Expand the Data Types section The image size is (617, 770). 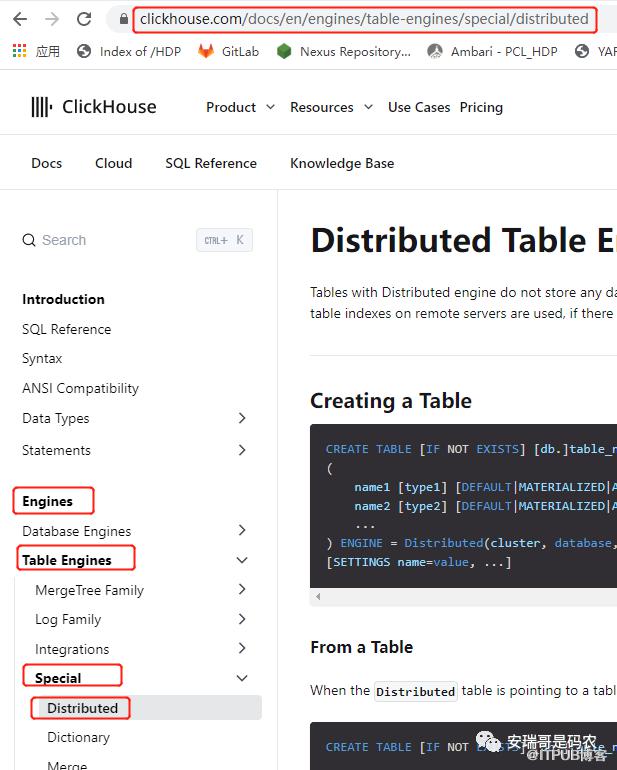[x=241, y=418]
